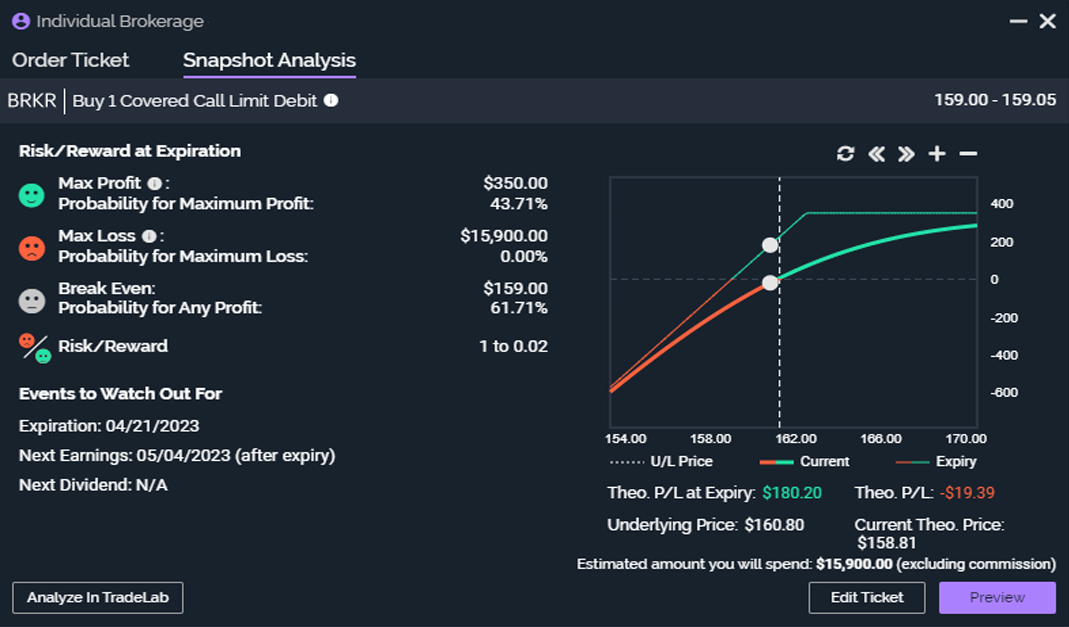Click the Risk/Reward faces icon
This screenshot has height=627, width=1069.
coord(34,347)
